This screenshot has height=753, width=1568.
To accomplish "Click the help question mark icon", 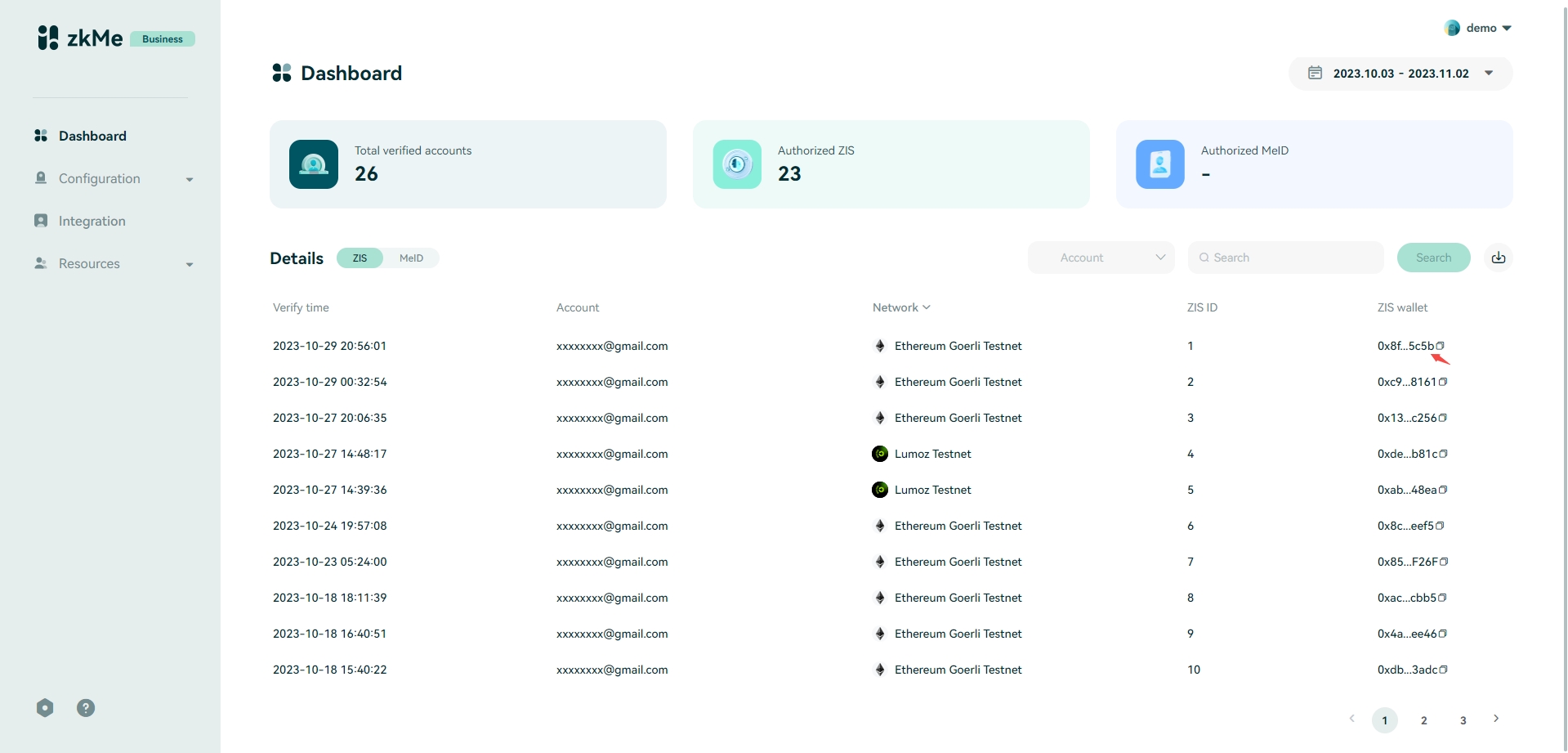I will pyautogui.click(x=86, y=708).
